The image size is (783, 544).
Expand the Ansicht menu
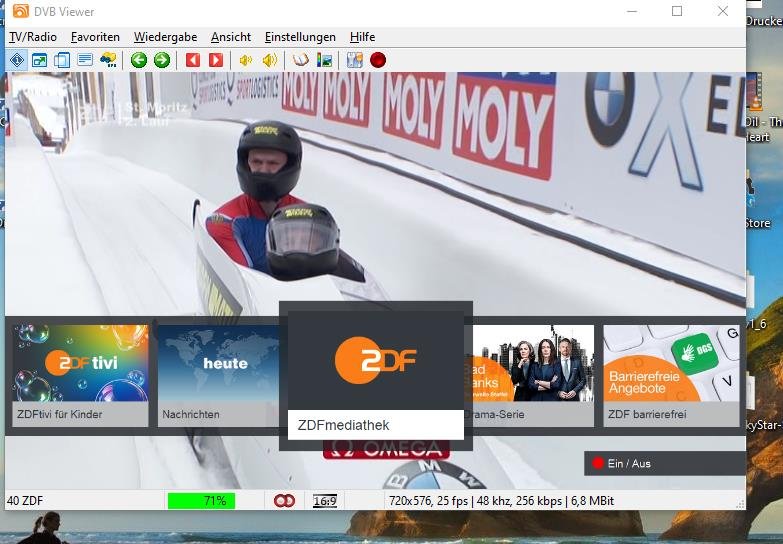231,37
